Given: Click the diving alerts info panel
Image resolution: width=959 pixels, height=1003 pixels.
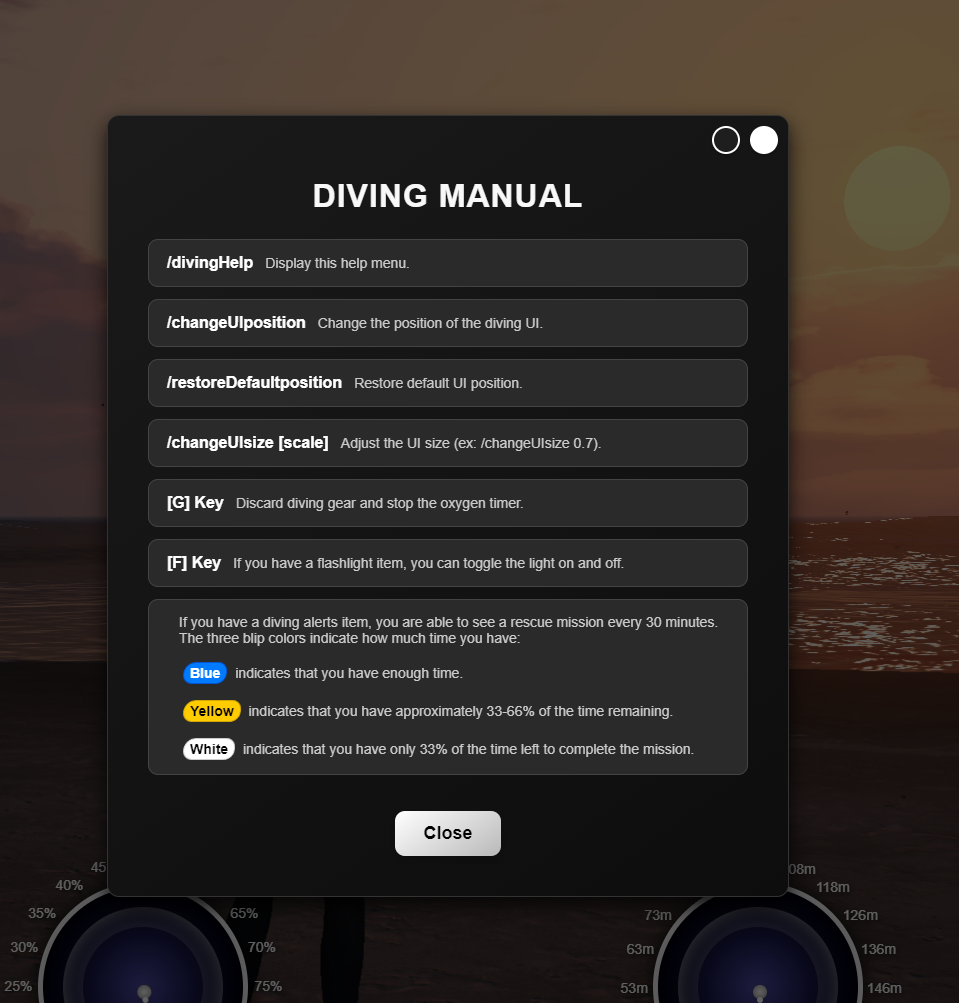Looking at the screenshot, I should (x=447, y=687).
